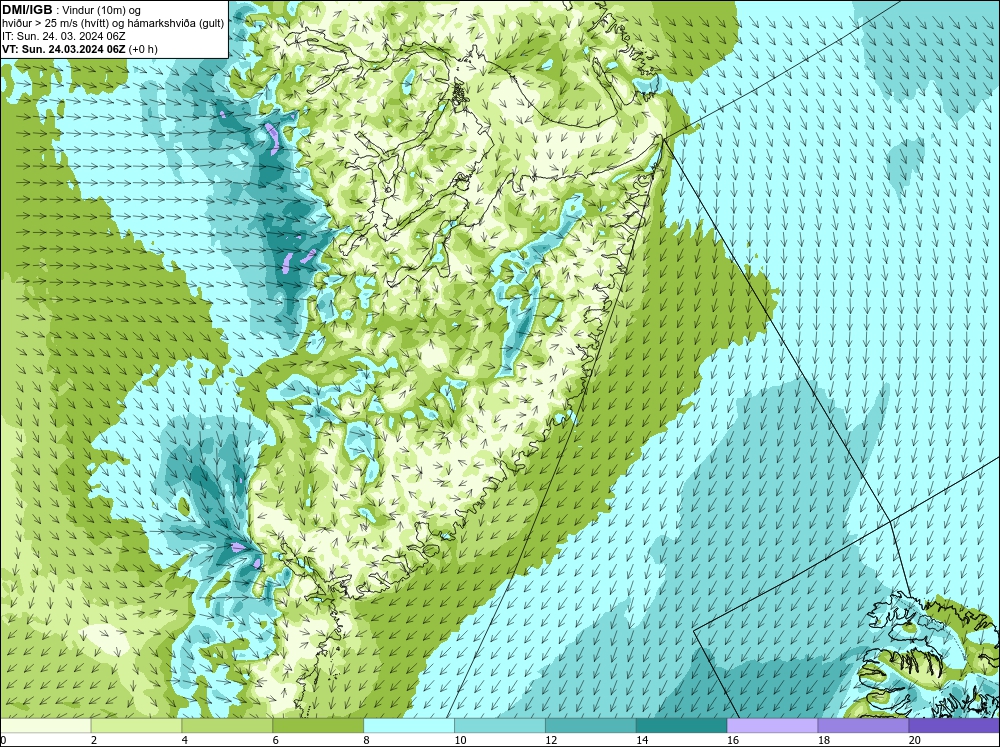Screen dimensions: 1000x747
Task: Click the 2–4 m/s light green swatch
Action: click(x=136, y=726)
